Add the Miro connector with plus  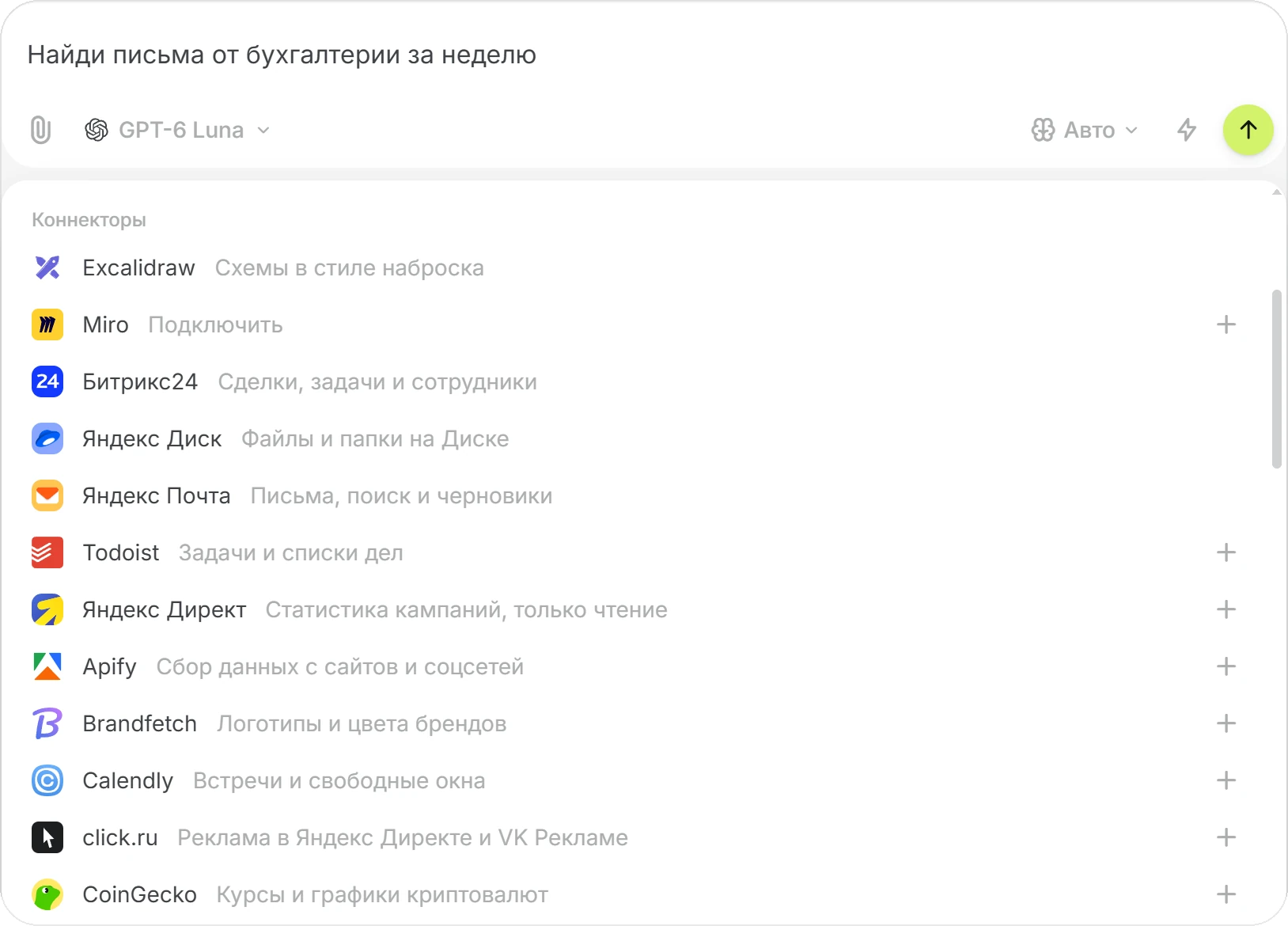click(1226, 324)
